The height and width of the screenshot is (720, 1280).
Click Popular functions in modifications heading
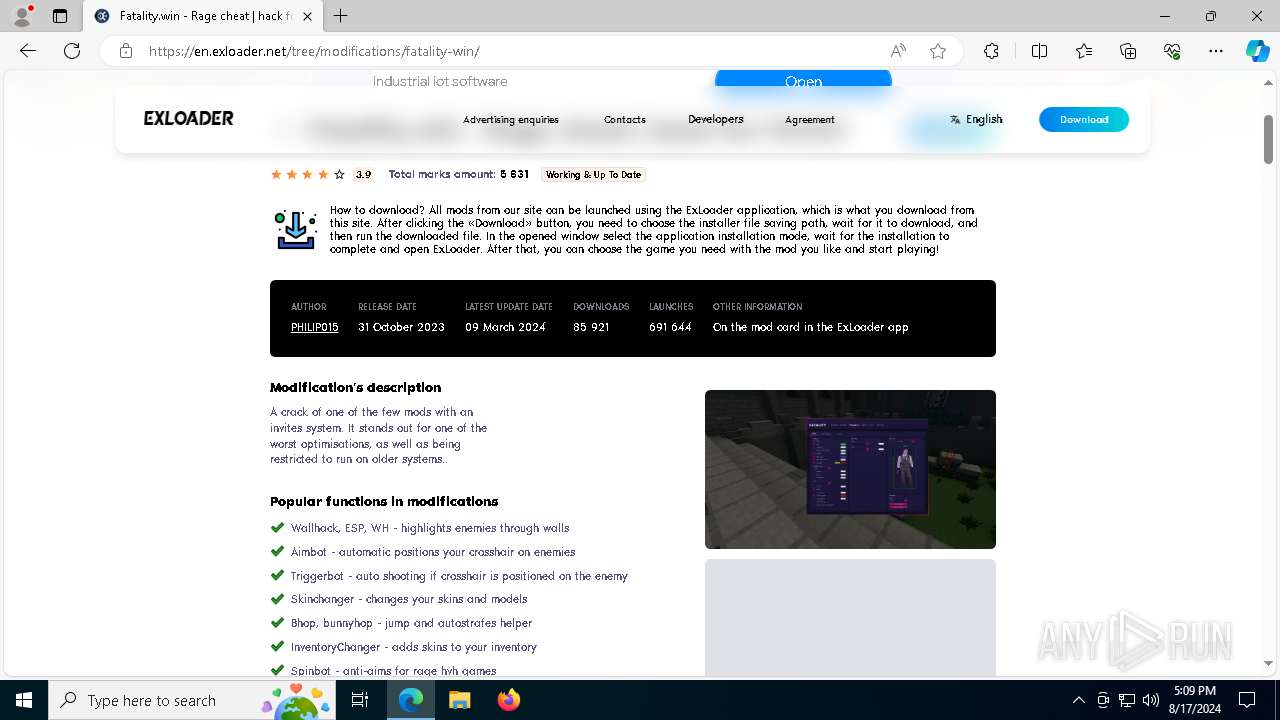[x=384, y=501]
